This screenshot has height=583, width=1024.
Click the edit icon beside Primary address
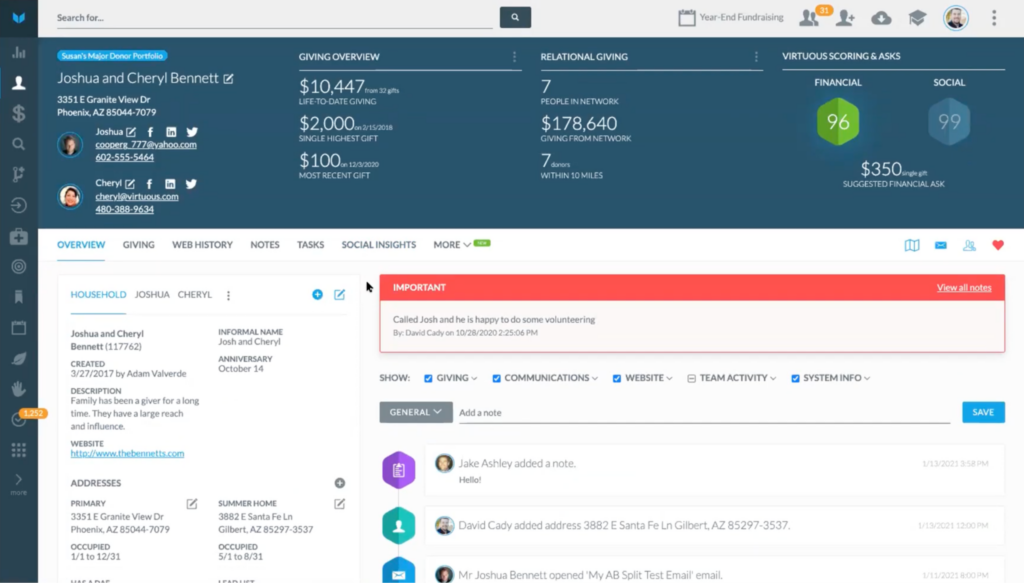(x=192, y=504)
